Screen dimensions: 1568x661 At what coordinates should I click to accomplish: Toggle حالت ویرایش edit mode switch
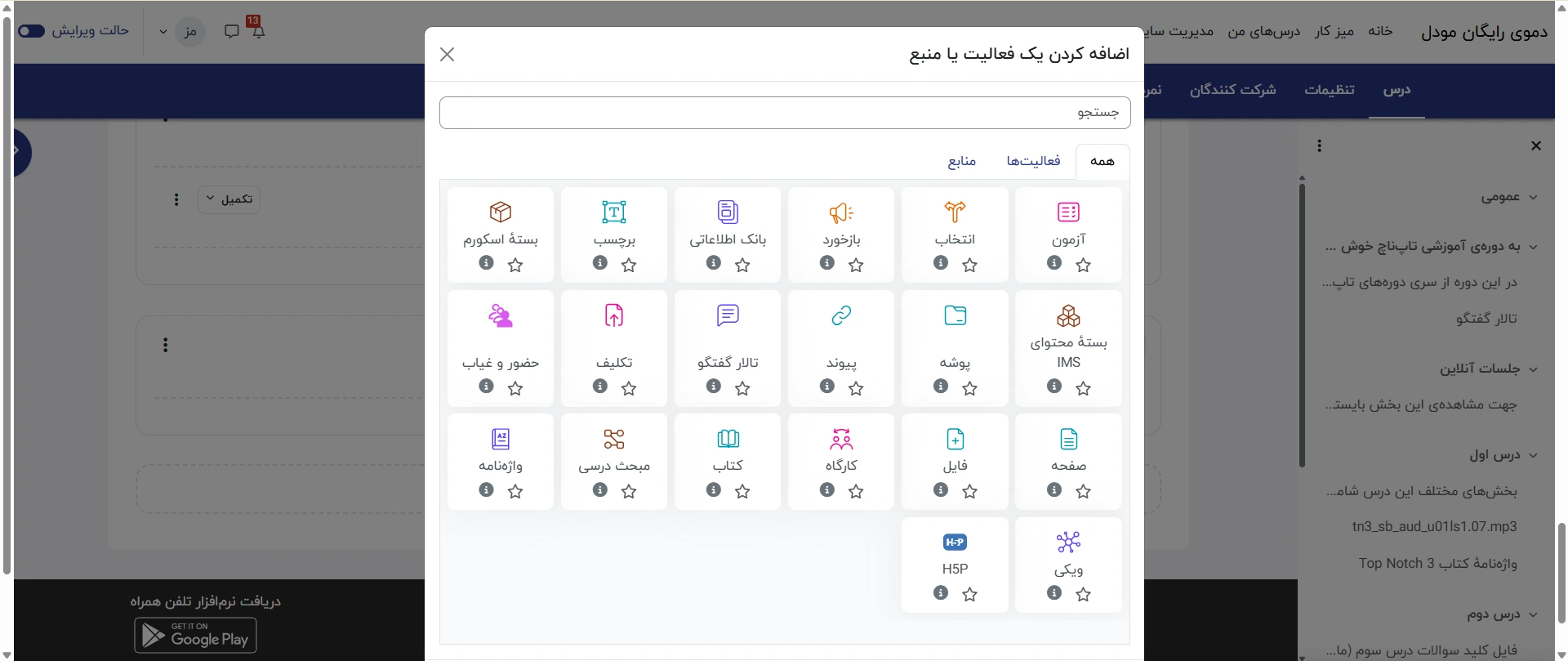[31, 31]
